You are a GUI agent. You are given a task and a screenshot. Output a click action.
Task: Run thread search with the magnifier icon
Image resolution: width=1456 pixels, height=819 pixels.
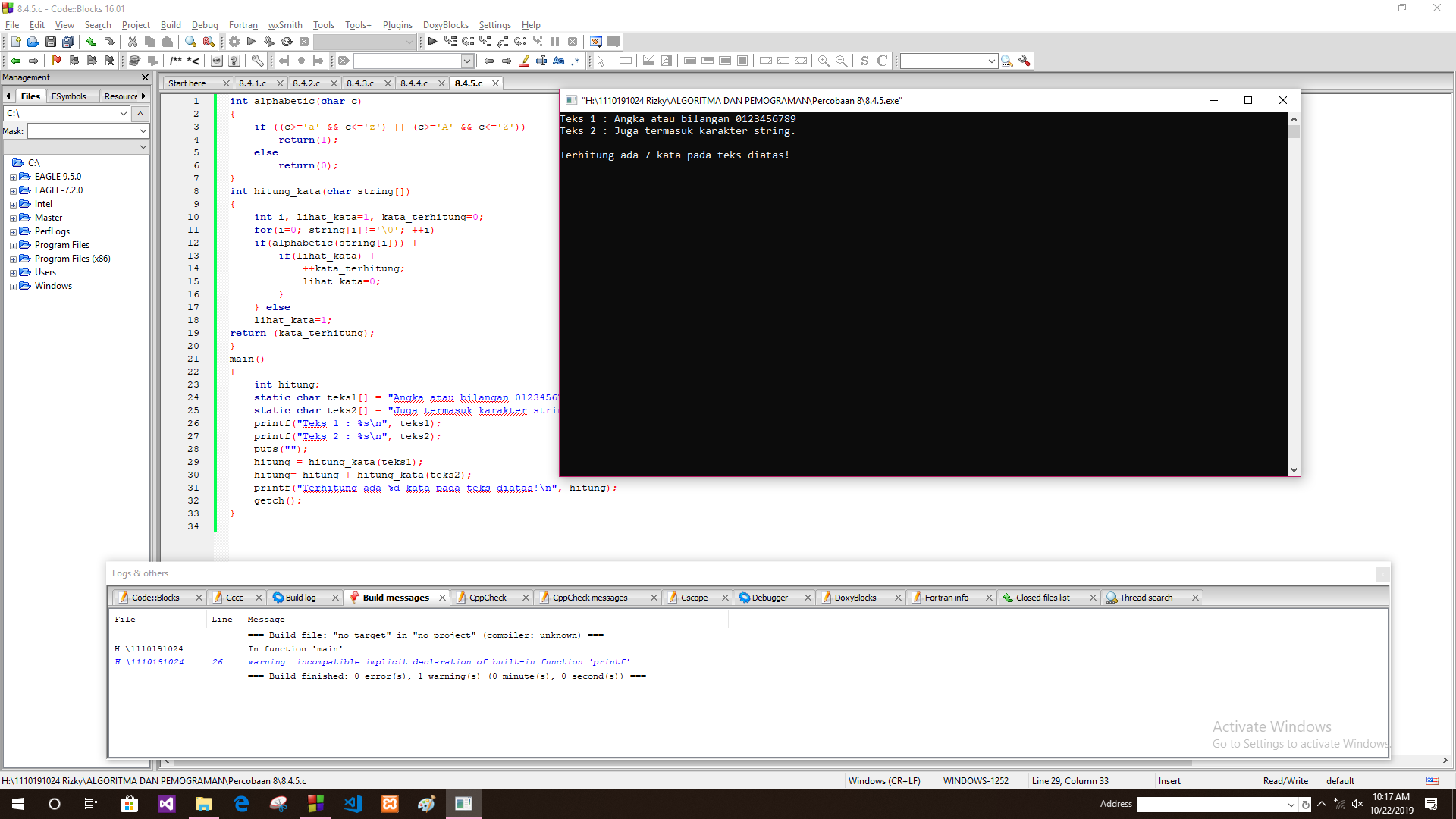click(x=1007, y=61)
